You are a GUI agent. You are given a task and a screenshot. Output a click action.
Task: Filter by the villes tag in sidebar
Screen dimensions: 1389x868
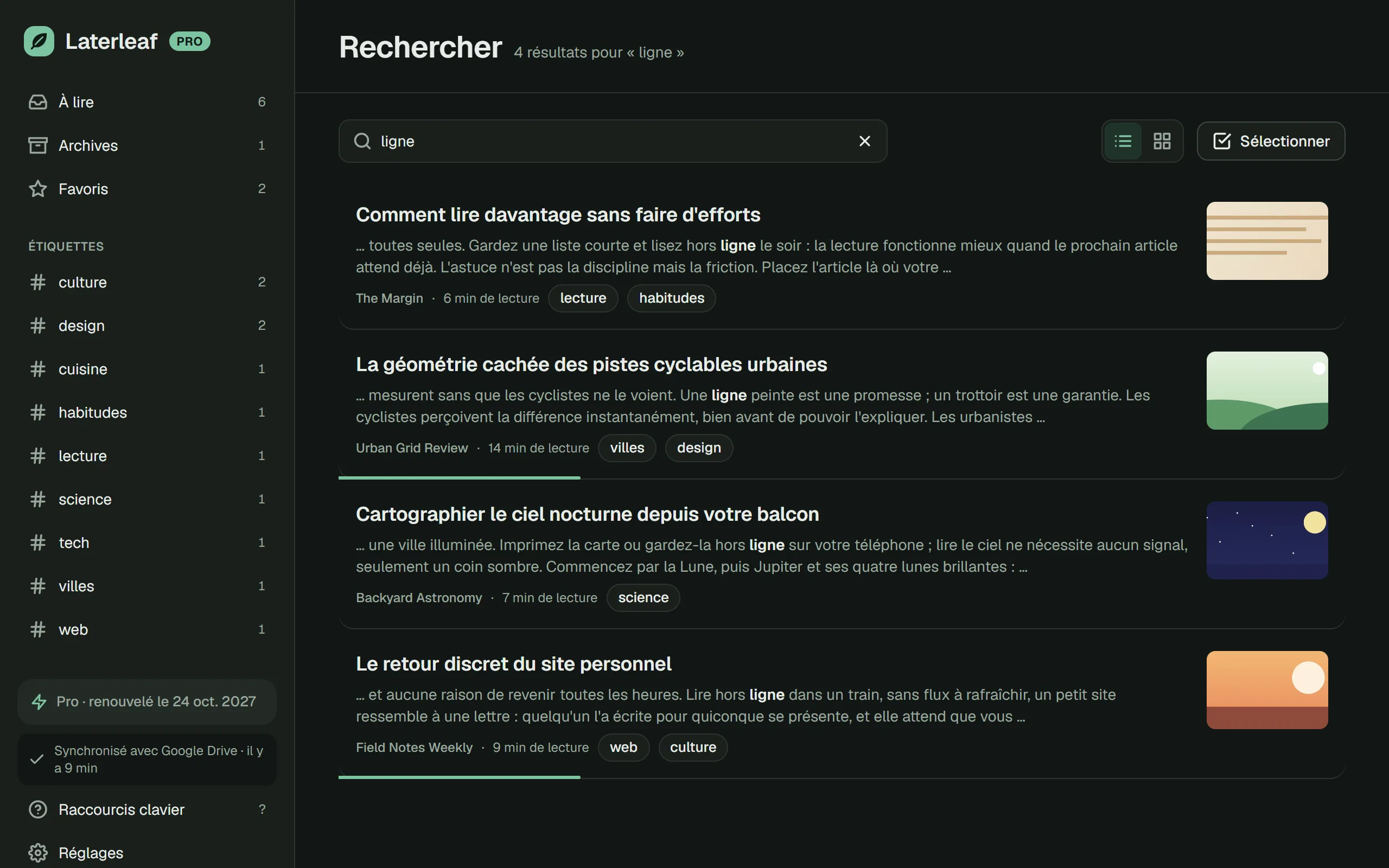coord(147,586)
